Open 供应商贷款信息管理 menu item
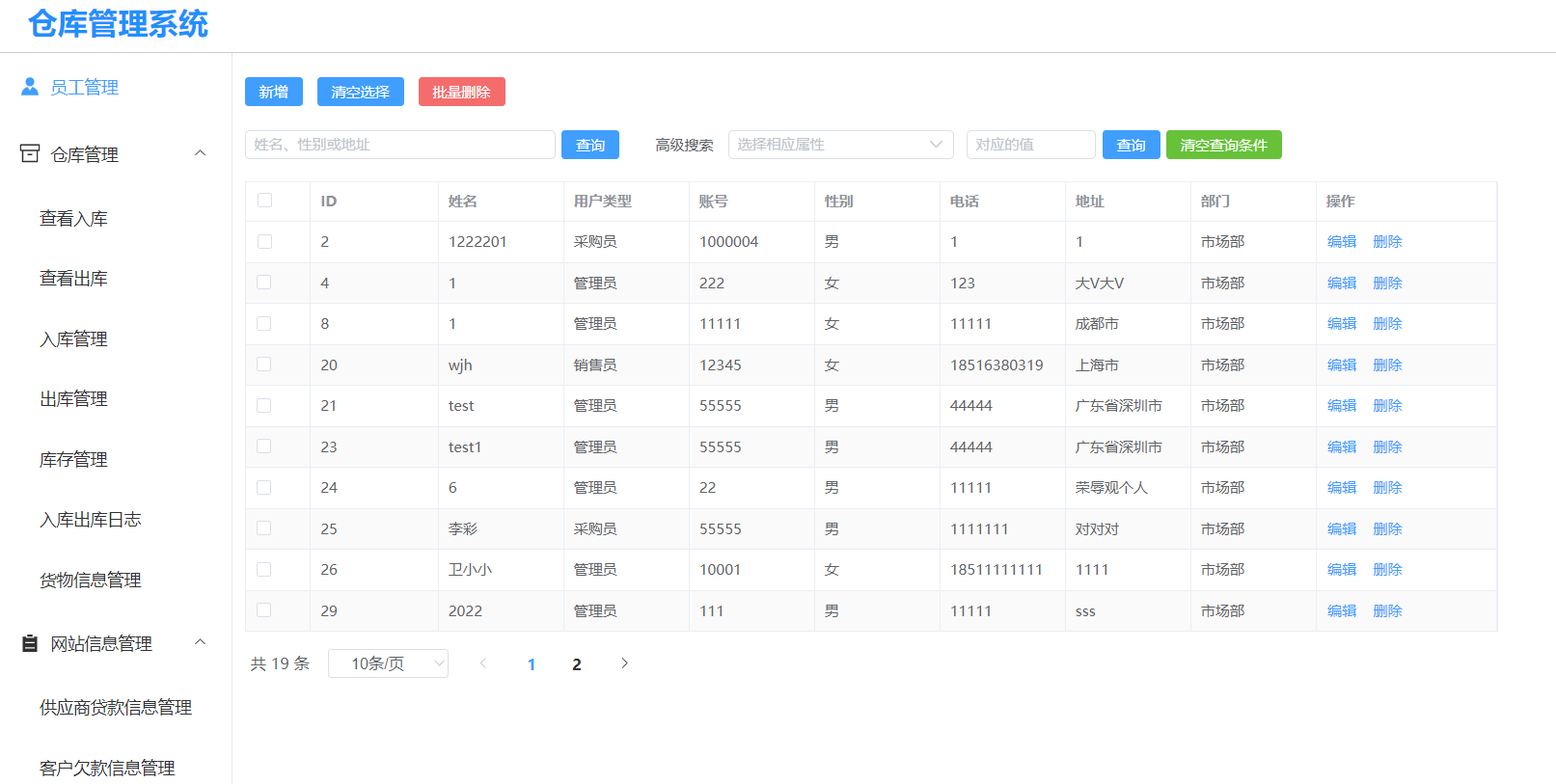This screenshot has height=784, width=1556. [x=116, y=708]
